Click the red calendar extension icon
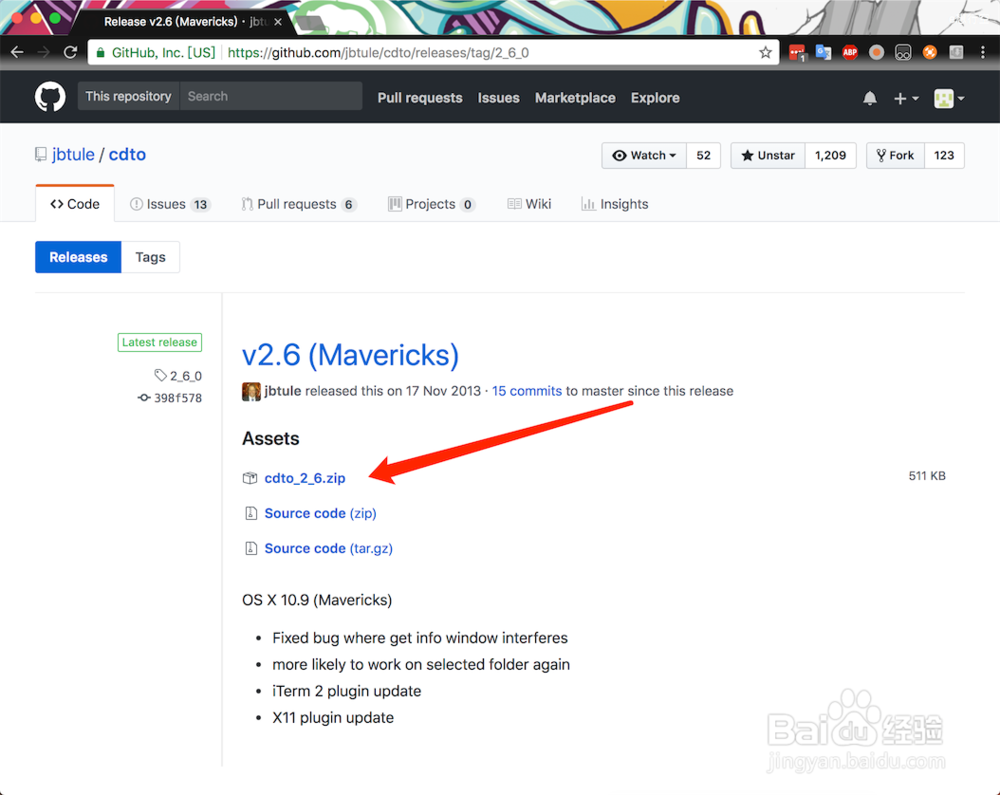 797,53
